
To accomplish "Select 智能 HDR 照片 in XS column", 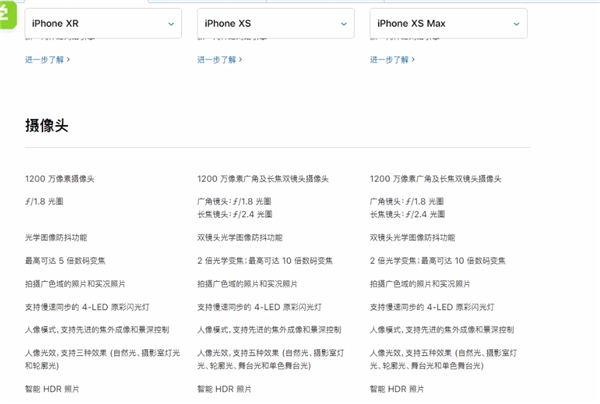I will [x=224, y=389].
